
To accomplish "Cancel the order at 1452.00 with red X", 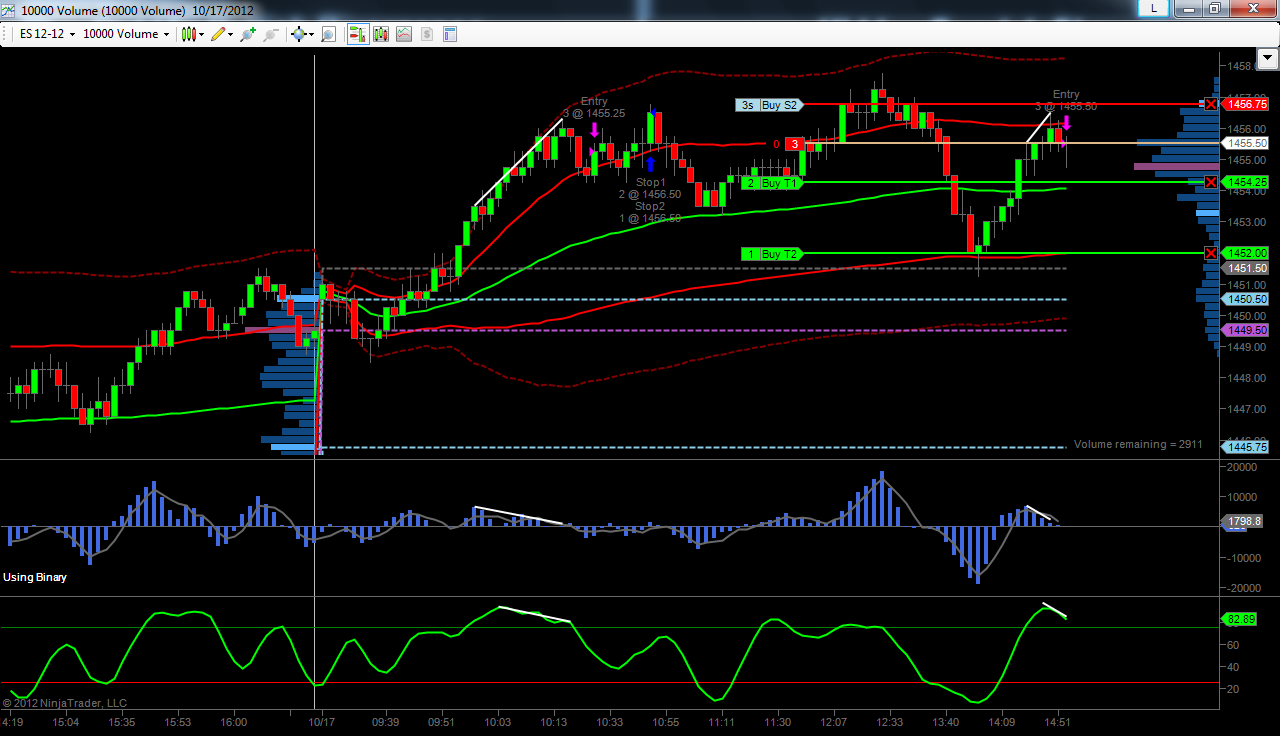I will click(x=1211, y=253).
